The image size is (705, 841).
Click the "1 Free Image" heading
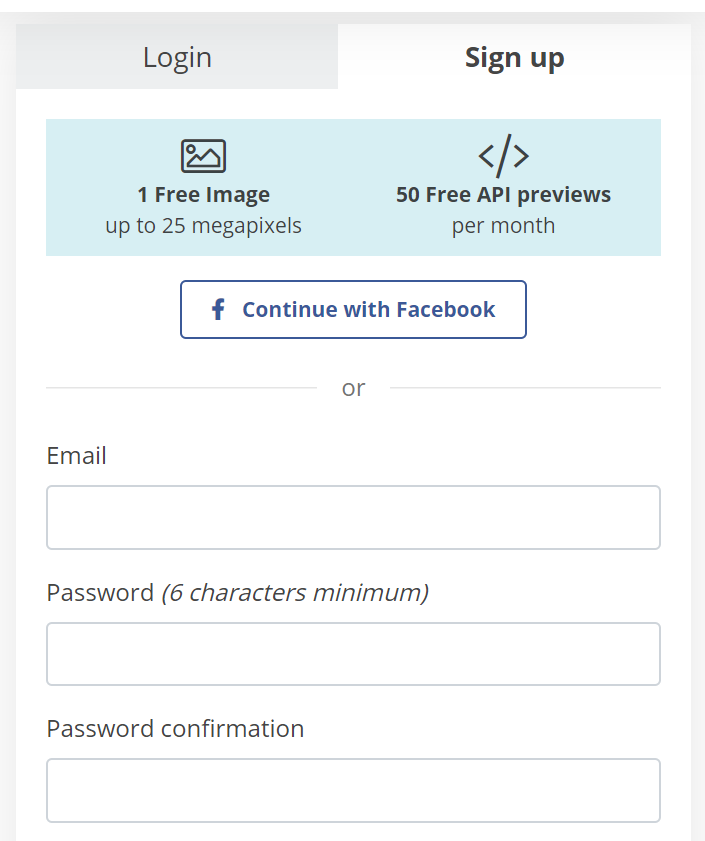(x=203, y=195)
